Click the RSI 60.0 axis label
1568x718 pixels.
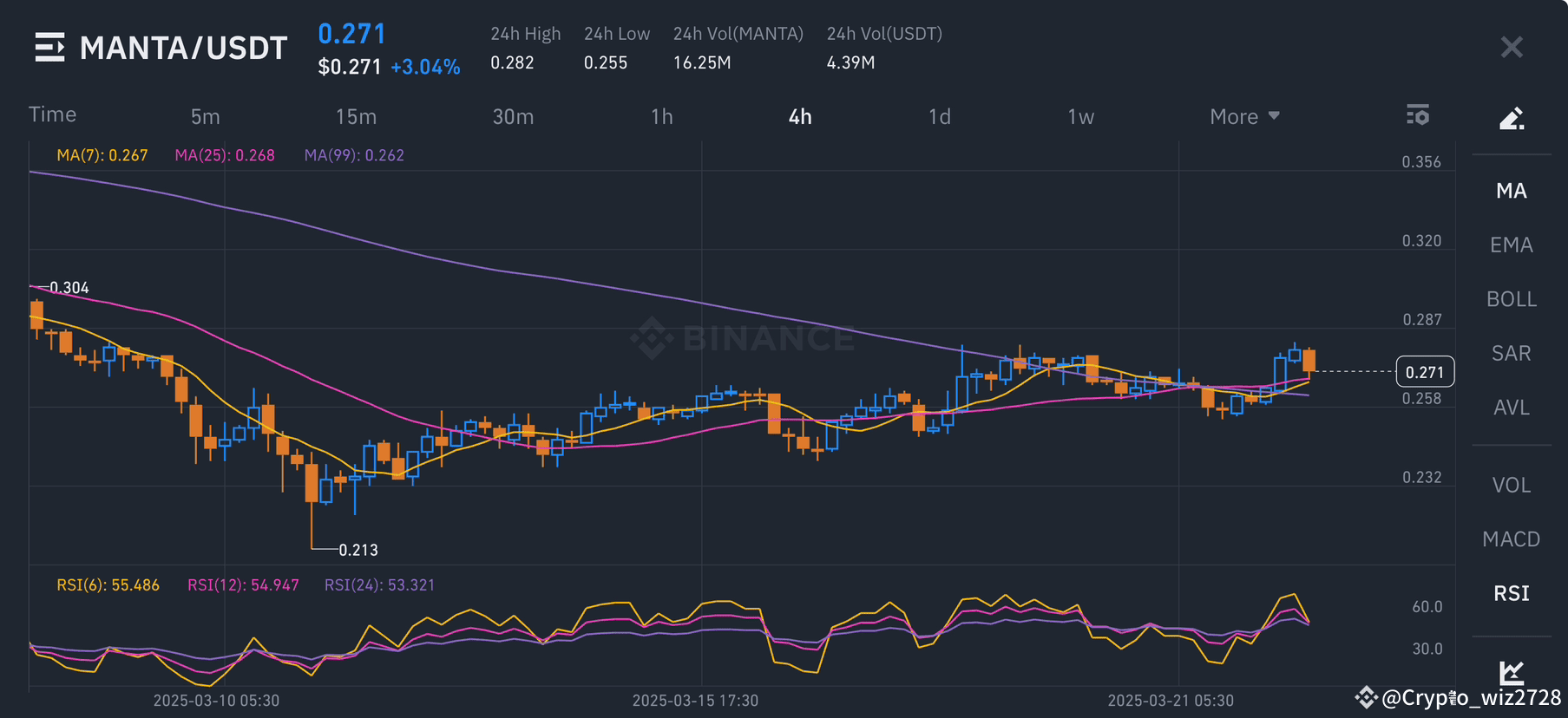[1427, 607]
